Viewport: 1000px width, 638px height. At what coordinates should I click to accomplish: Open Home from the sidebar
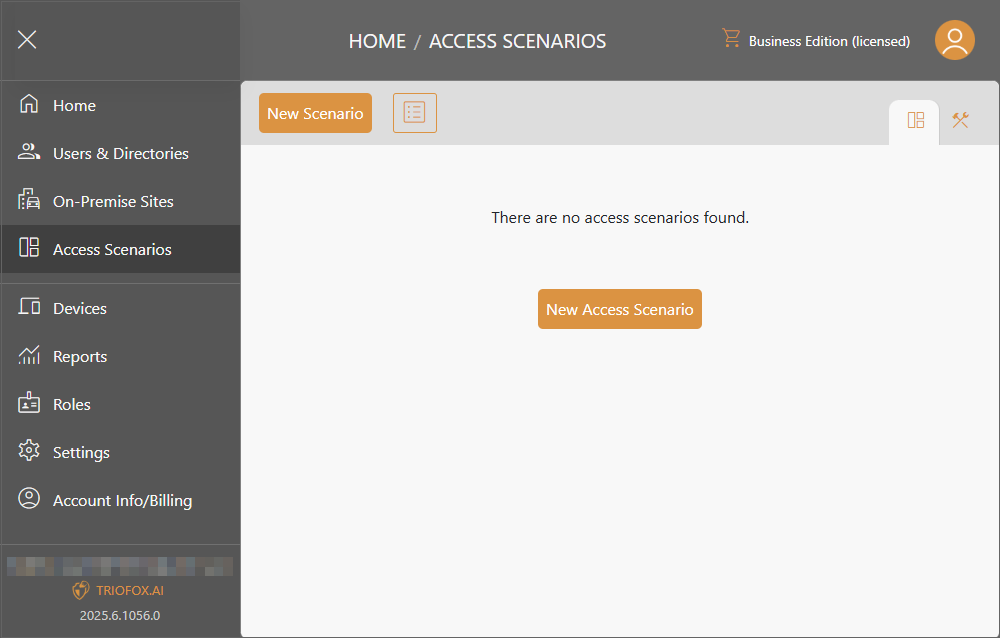click(x=121, y=105)
